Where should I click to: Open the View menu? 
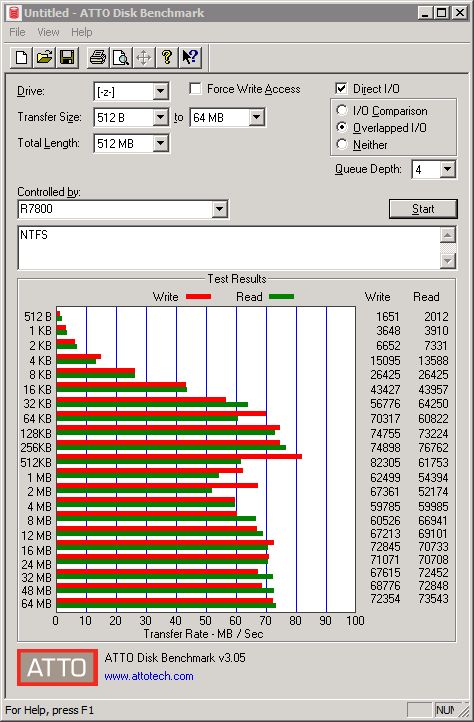(x=48, y=32)
